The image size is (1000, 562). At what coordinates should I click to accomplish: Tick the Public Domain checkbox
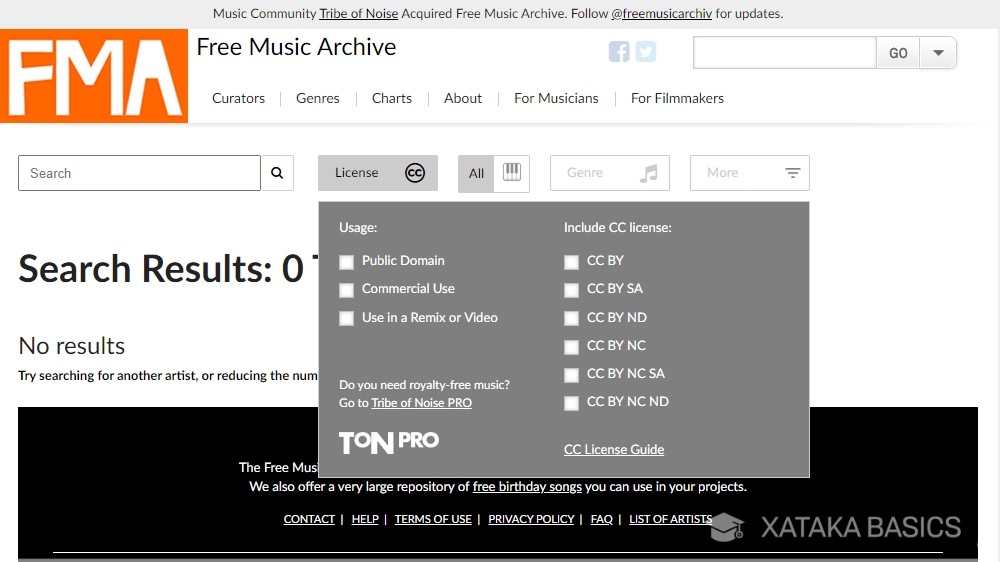tap(346, 262)
